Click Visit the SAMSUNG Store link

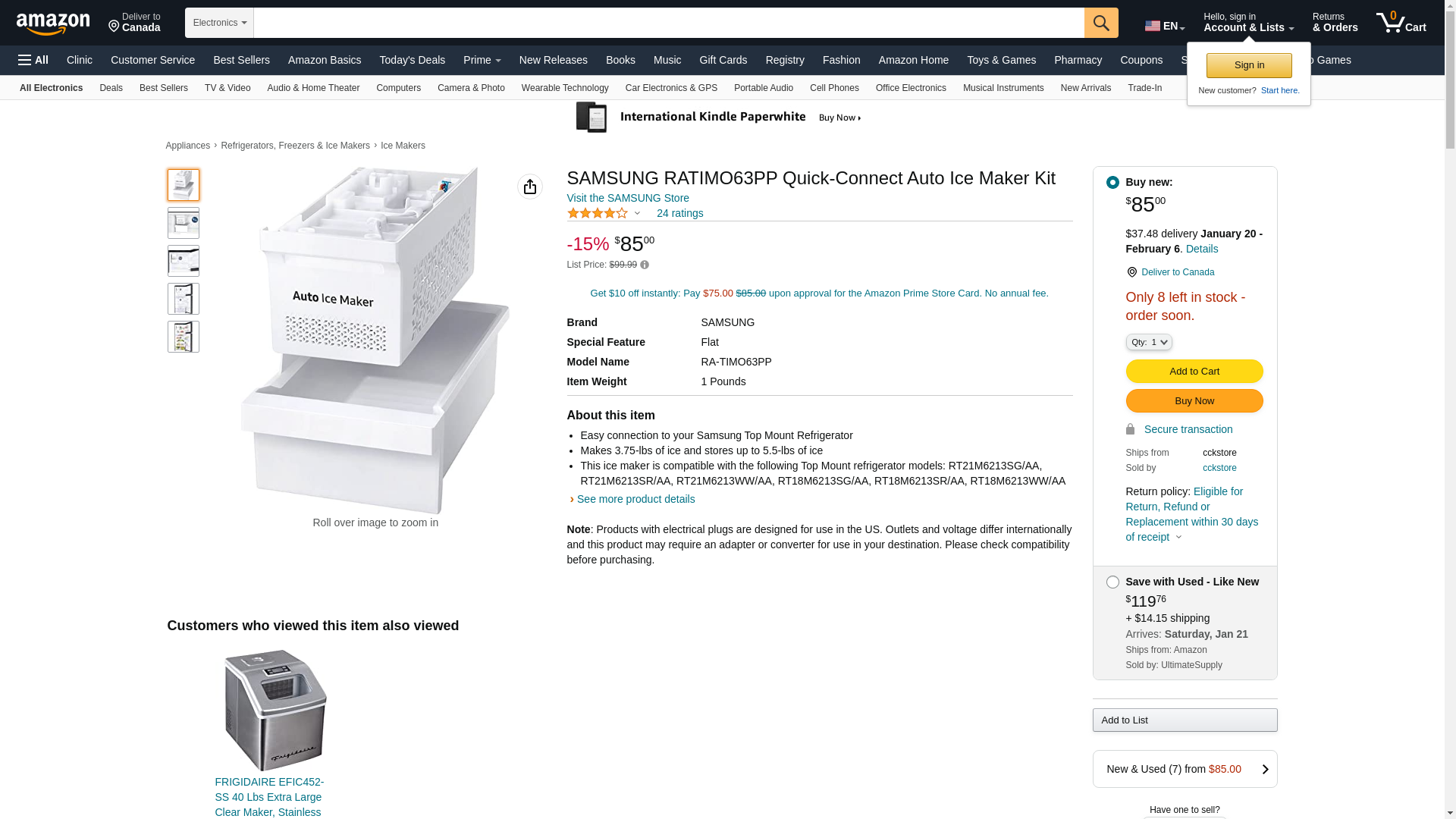628,198
